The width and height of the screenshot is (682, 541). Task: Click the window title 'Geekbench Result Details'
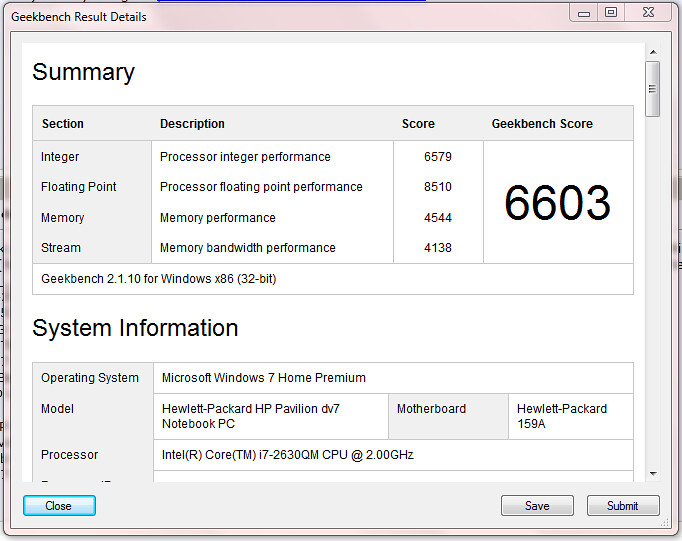[79, 17]
